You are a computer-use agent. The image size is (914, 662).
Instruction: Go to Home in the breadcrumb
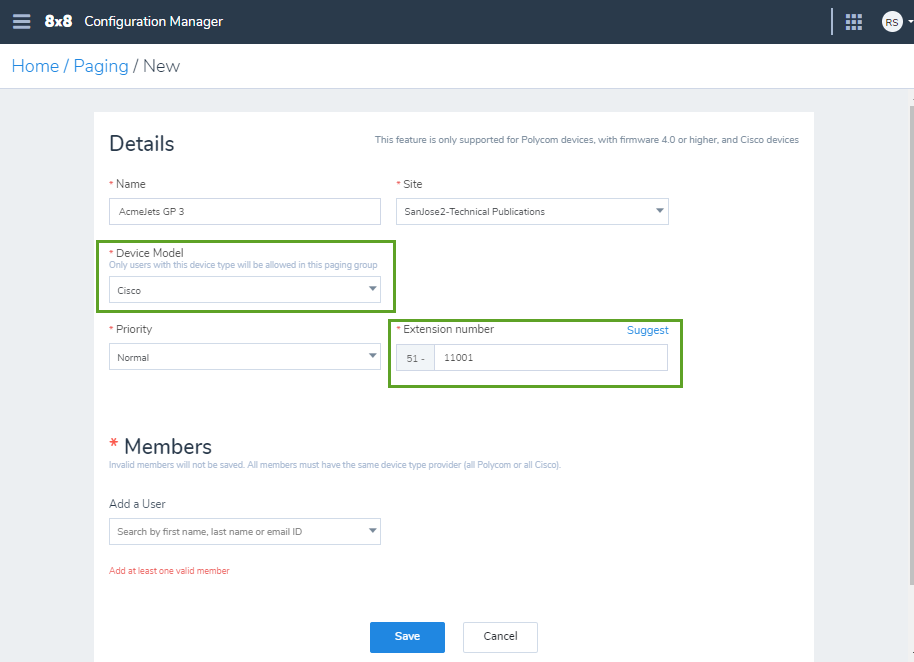tap(35, 66)
